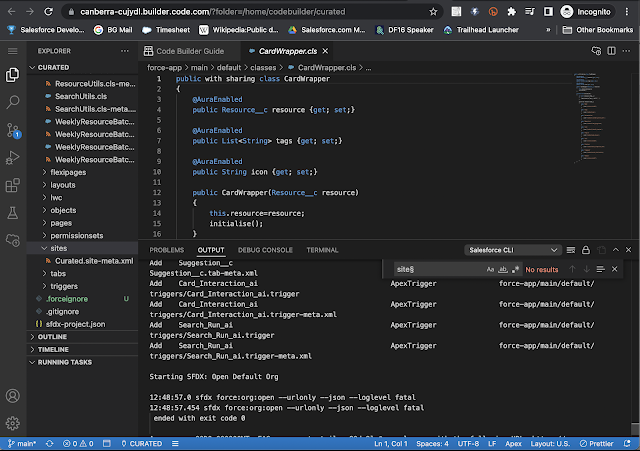
Task: Open the Trailhead Launcher bookmark
Action: 481,30
